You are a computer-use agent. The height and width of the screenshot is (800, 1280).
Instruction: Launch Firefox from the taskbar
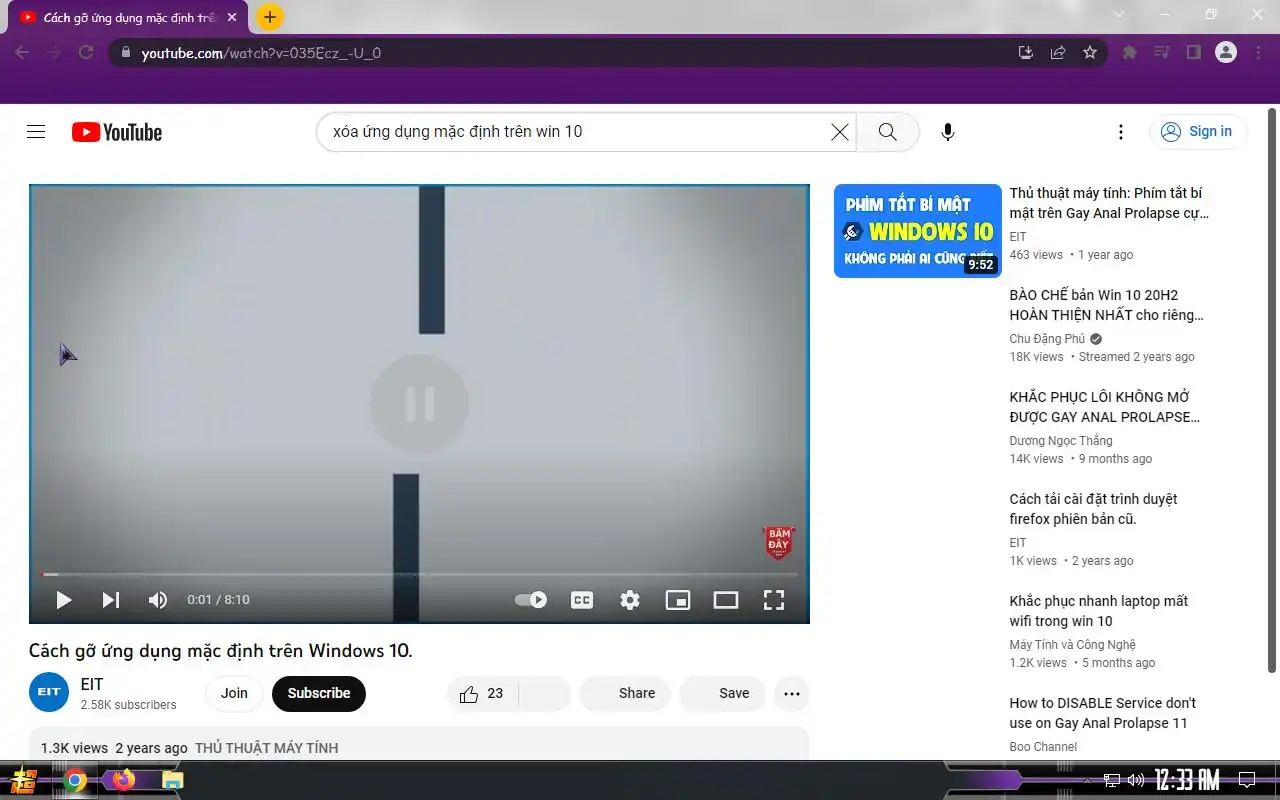coord(124,780)
